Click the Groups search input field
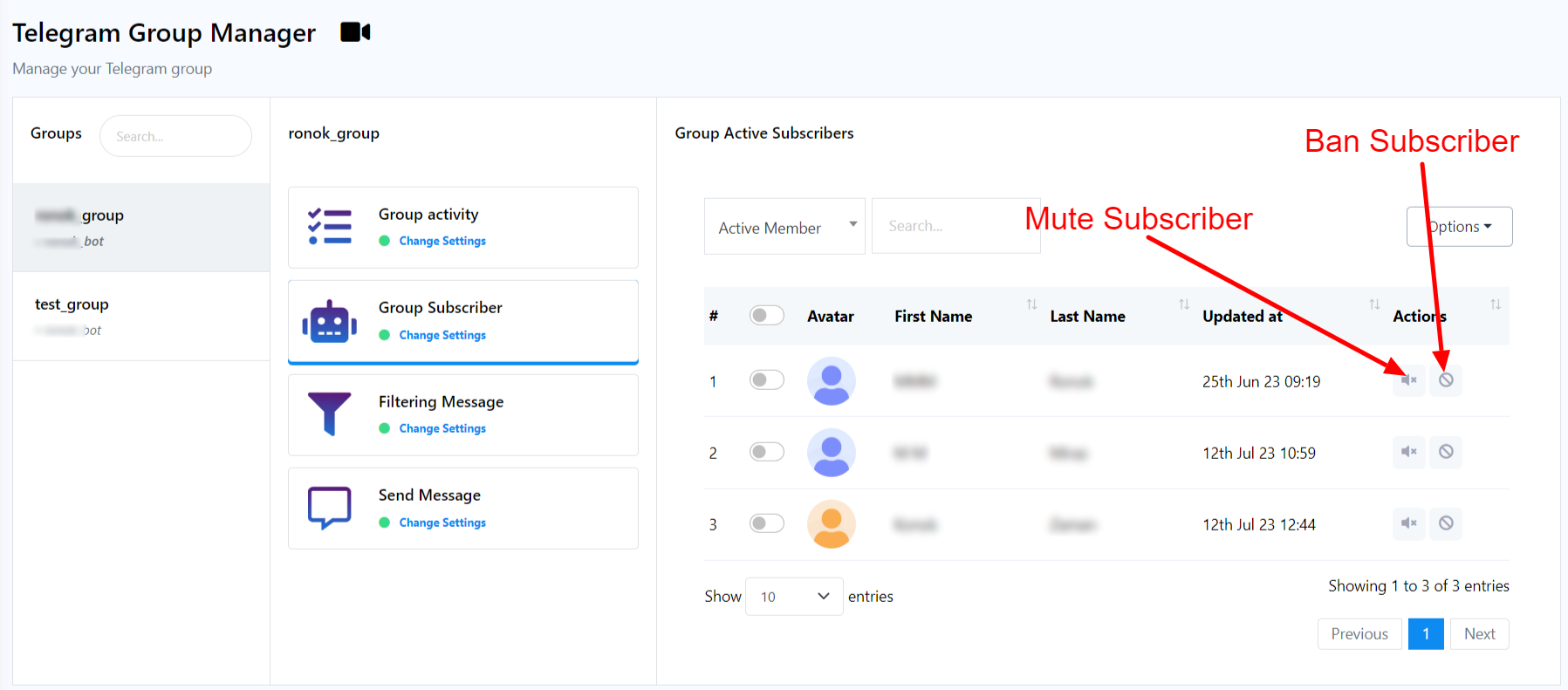Screen dimensions: 1568x690 [x=175, y=136]
